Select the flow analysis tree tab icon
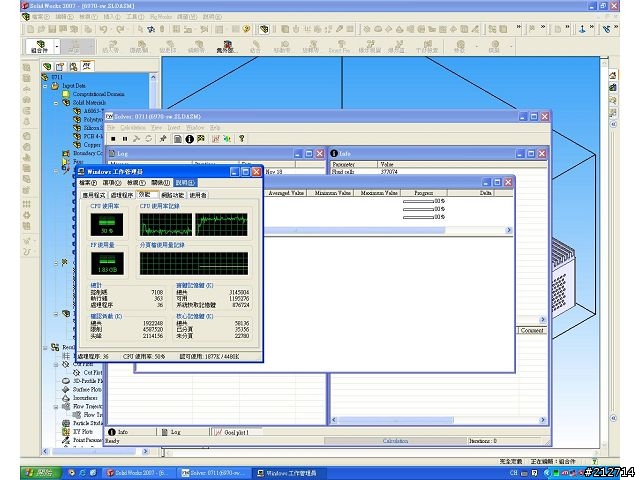 tap(87, 66)
